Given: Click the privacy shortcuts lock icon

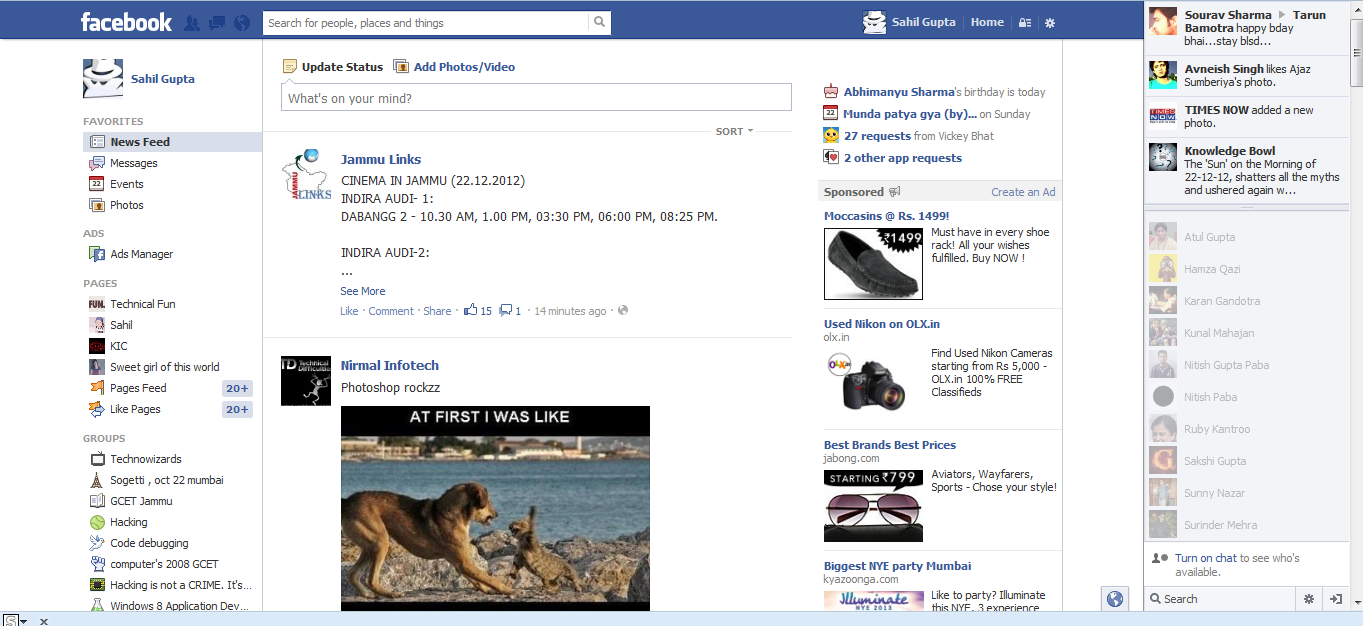Looking at the screenshot, I should tap(1023, 21).
